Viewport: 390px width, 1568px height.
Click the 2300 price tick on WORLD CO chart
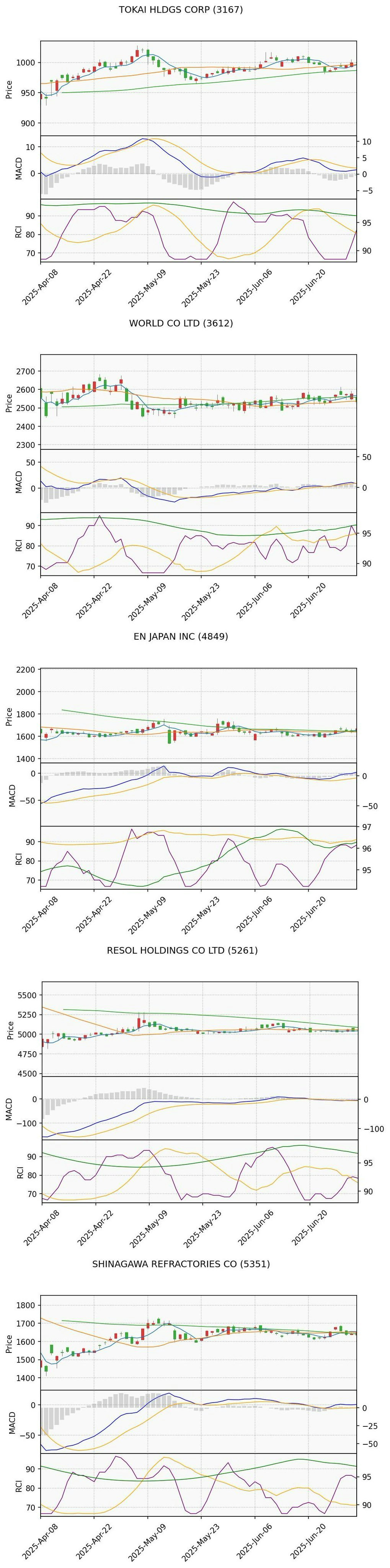(26, 445)
